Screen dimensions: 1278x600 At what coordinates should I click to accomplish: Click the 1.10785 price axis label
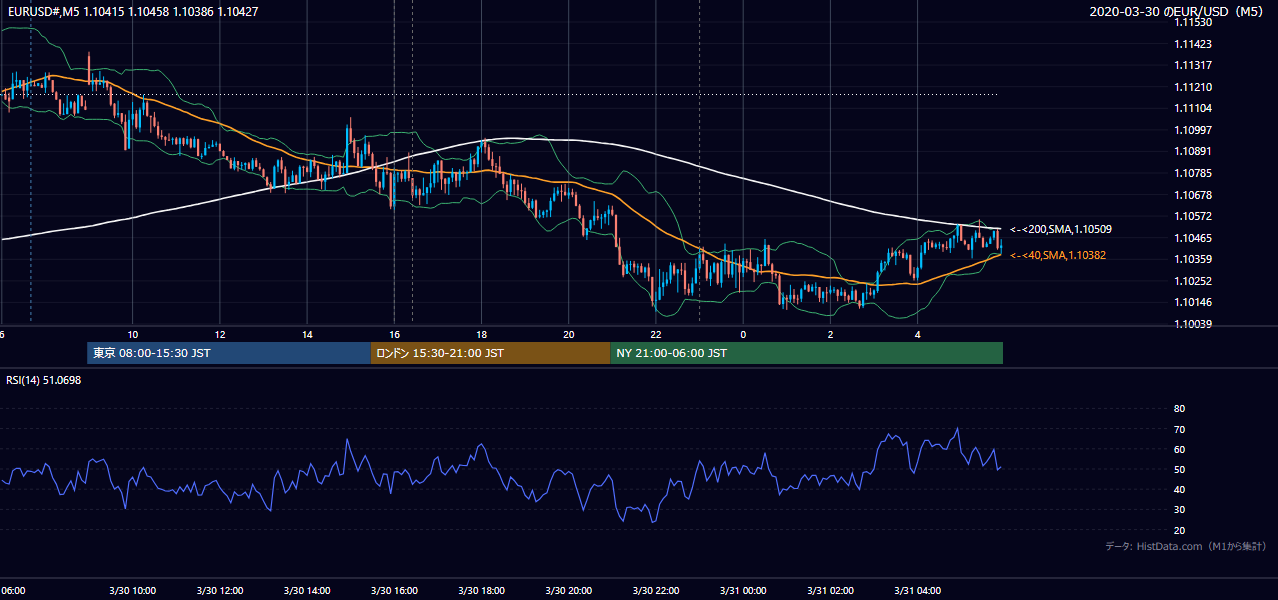1193,173
